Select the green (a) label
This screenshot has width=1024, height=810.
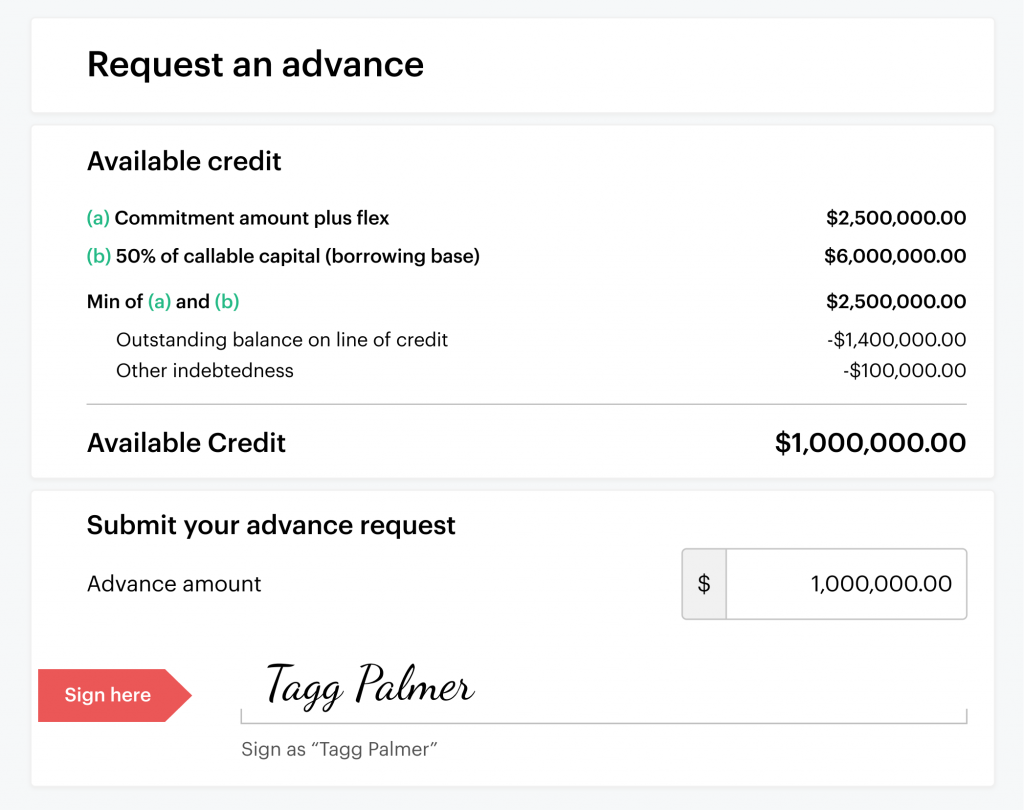click(98, 217)
